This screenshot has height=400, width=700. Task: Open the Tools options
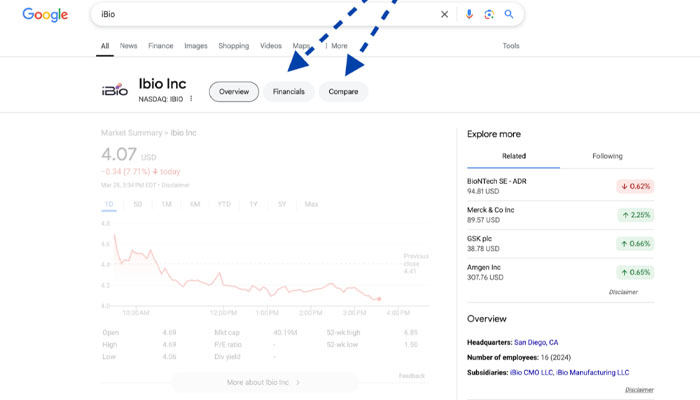click(511, 46)
